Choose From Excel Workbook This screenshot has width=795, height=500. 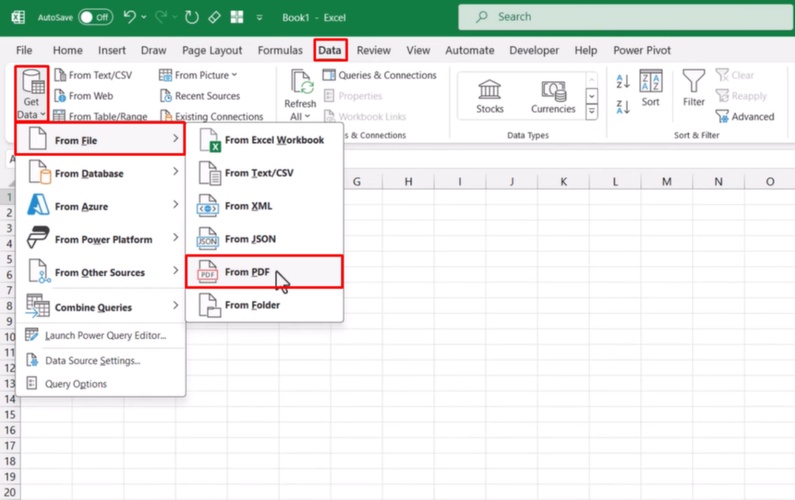point(264,139)
